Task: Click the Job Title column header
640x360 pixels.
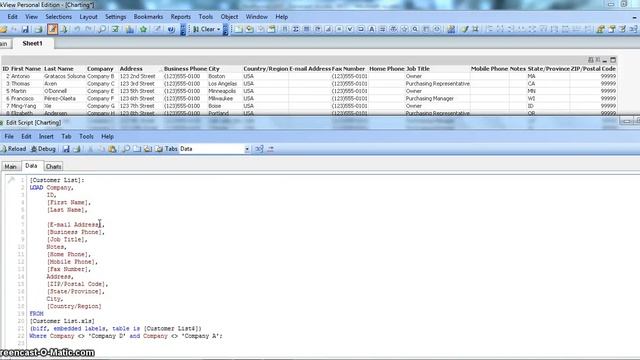Action: pyautogui.click(x=418, y=69)
